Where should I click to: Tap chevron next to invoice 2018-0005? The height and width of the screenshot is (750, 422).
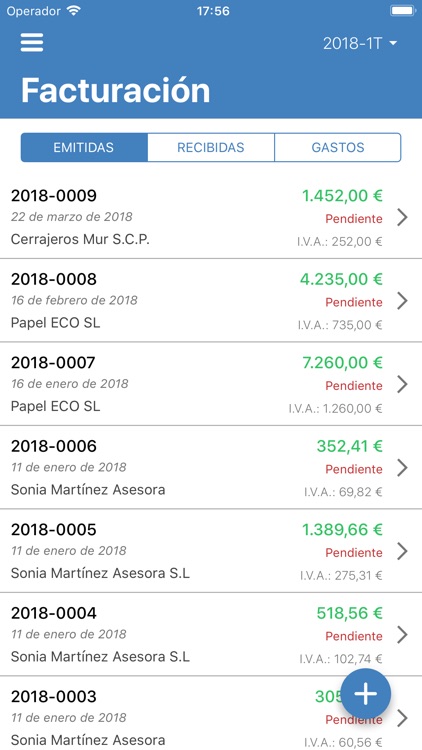pyautogui.click(x=402, y=551)
